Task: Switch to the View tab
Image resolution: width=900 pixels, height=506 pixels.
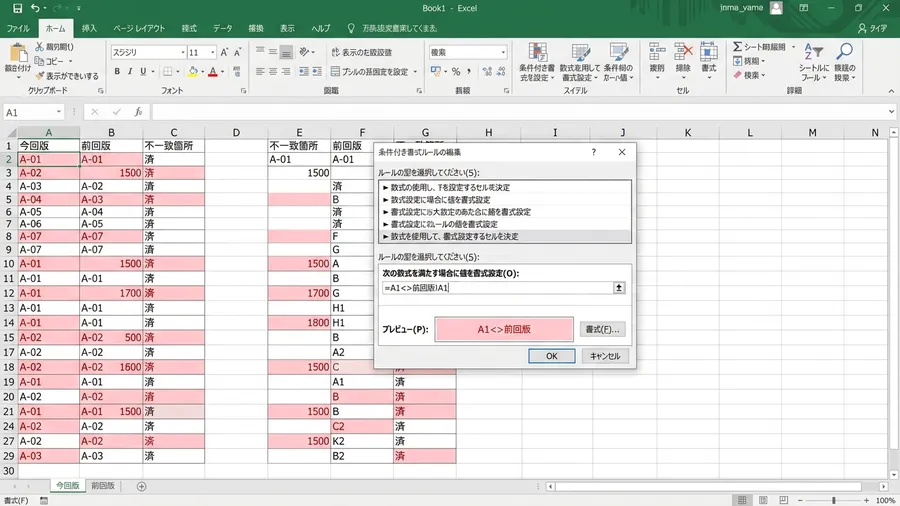Action: [x=287, y=28]
